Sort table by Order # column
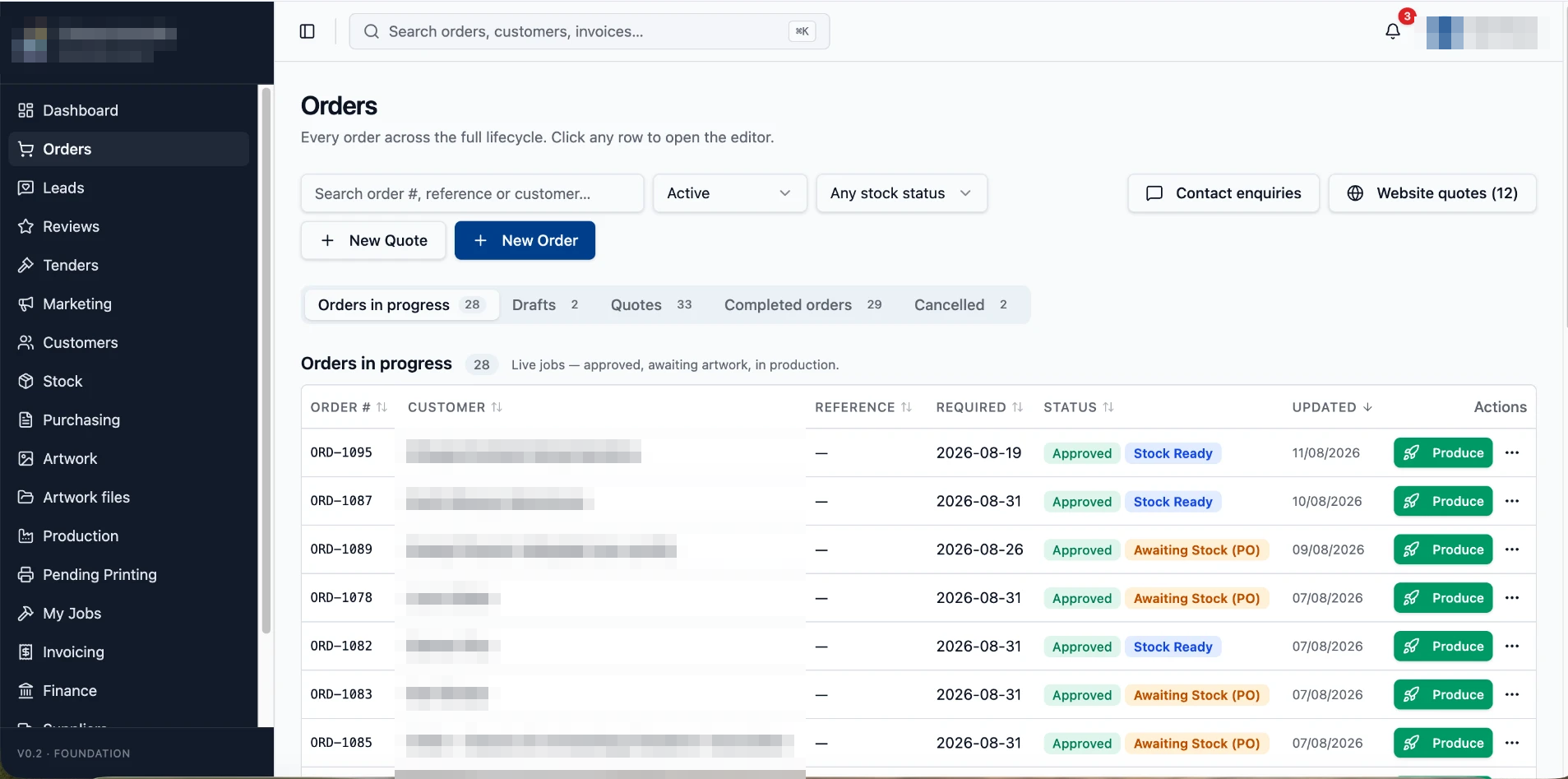This screenshot has height=779, width=1568. [x=349, y=407]
